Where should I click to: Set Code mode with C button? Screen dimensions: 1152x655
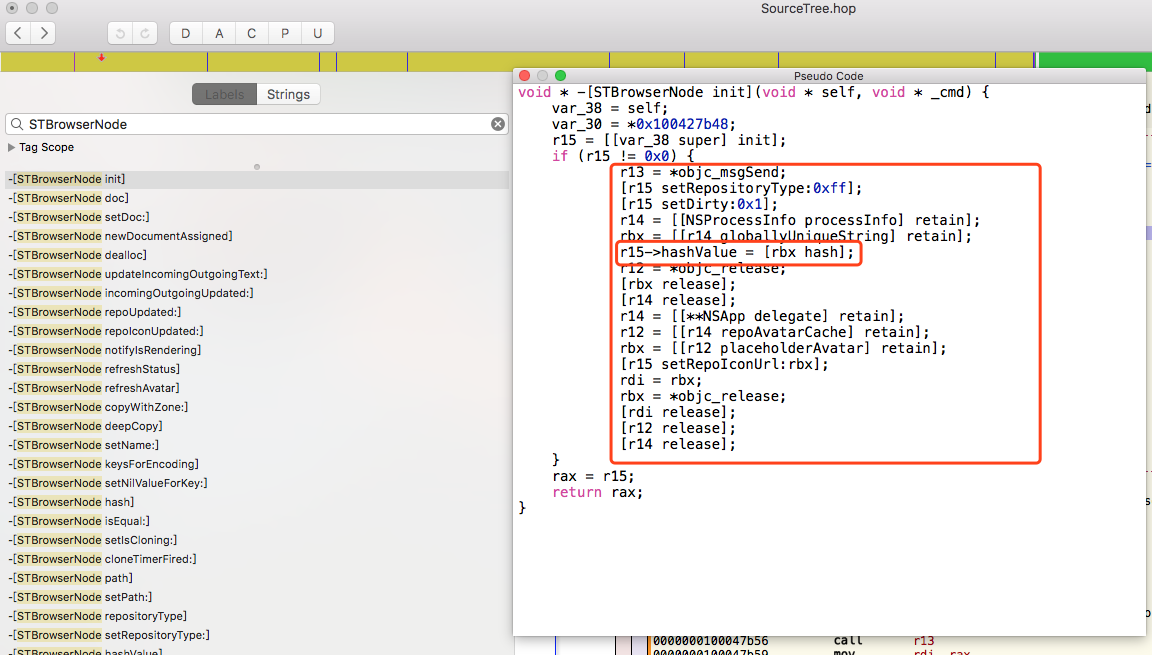(252, 33)
